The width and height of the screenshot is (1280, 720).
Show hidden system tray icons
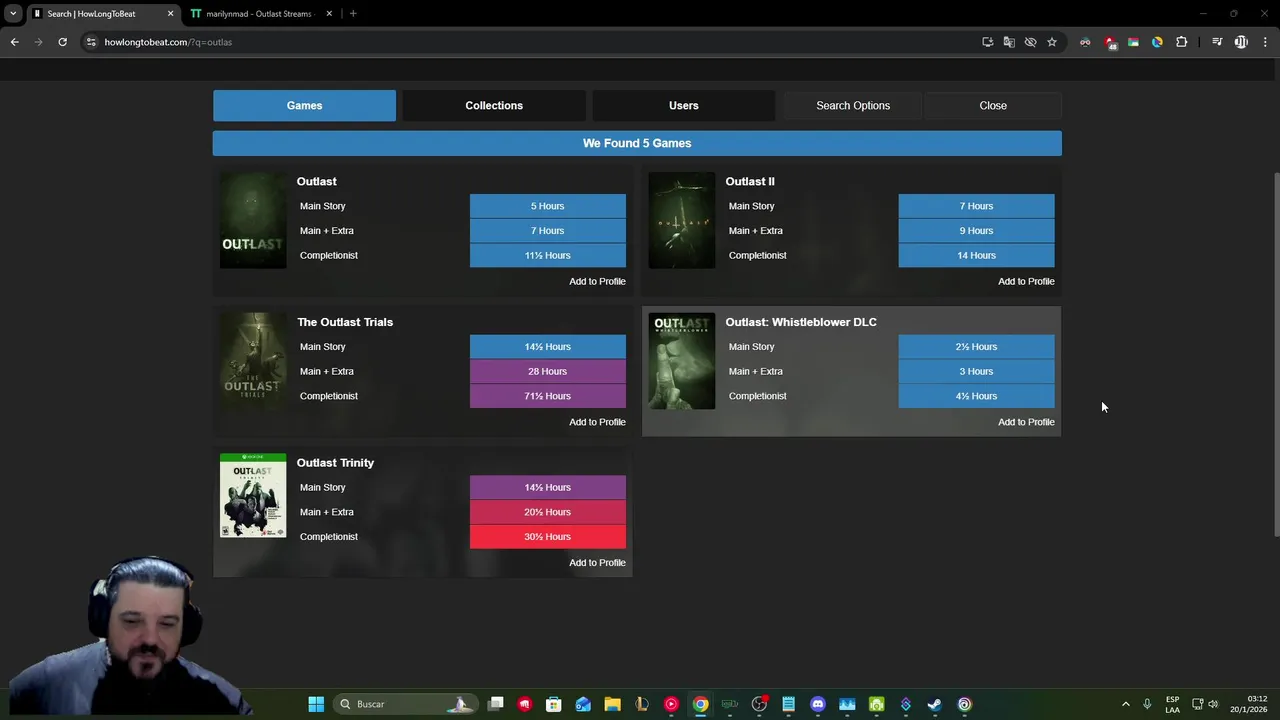pos(1125,704)
